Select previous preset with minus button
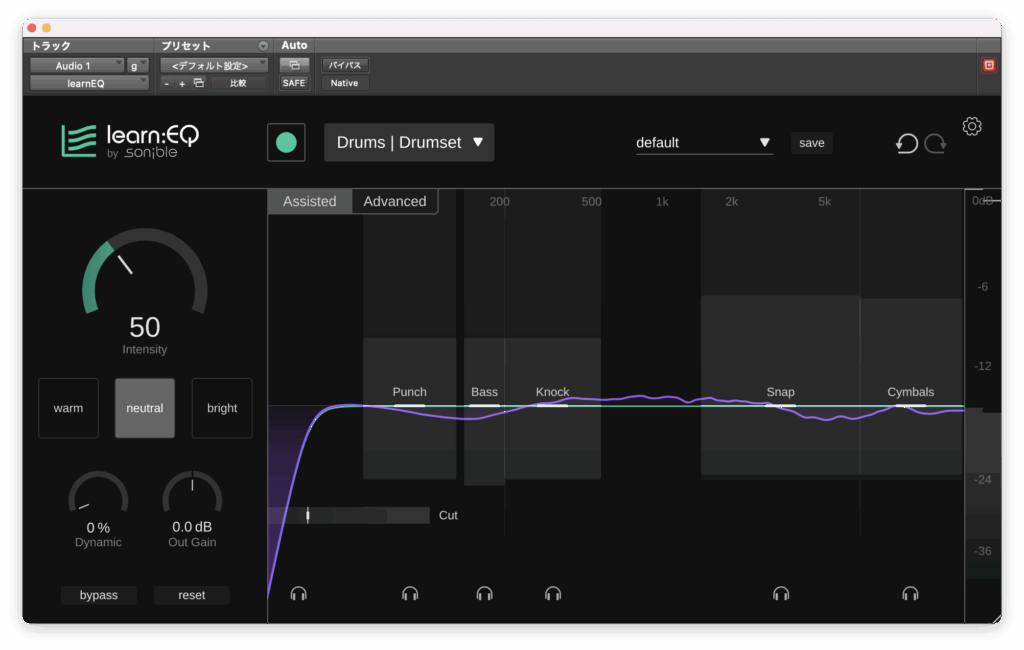 click(167, 84)
